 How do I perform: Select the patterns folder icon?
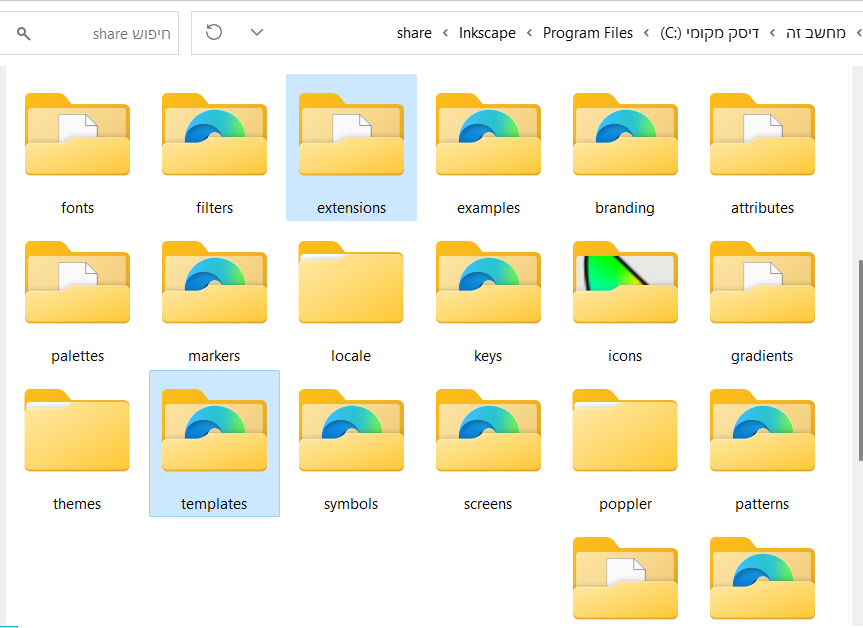coord(762,430)
